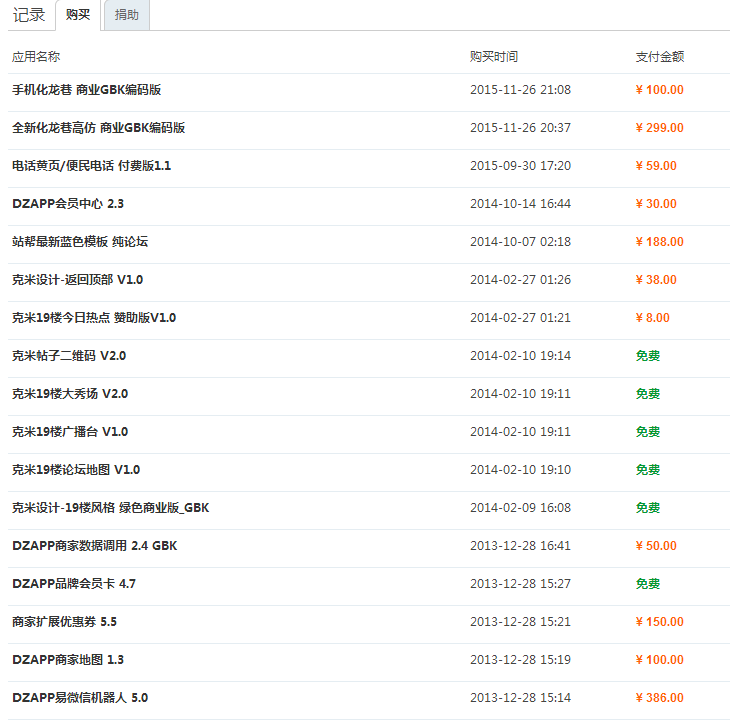
Task: Open DZAPP易微信机器人 5.0
Action: click(80, 698)
